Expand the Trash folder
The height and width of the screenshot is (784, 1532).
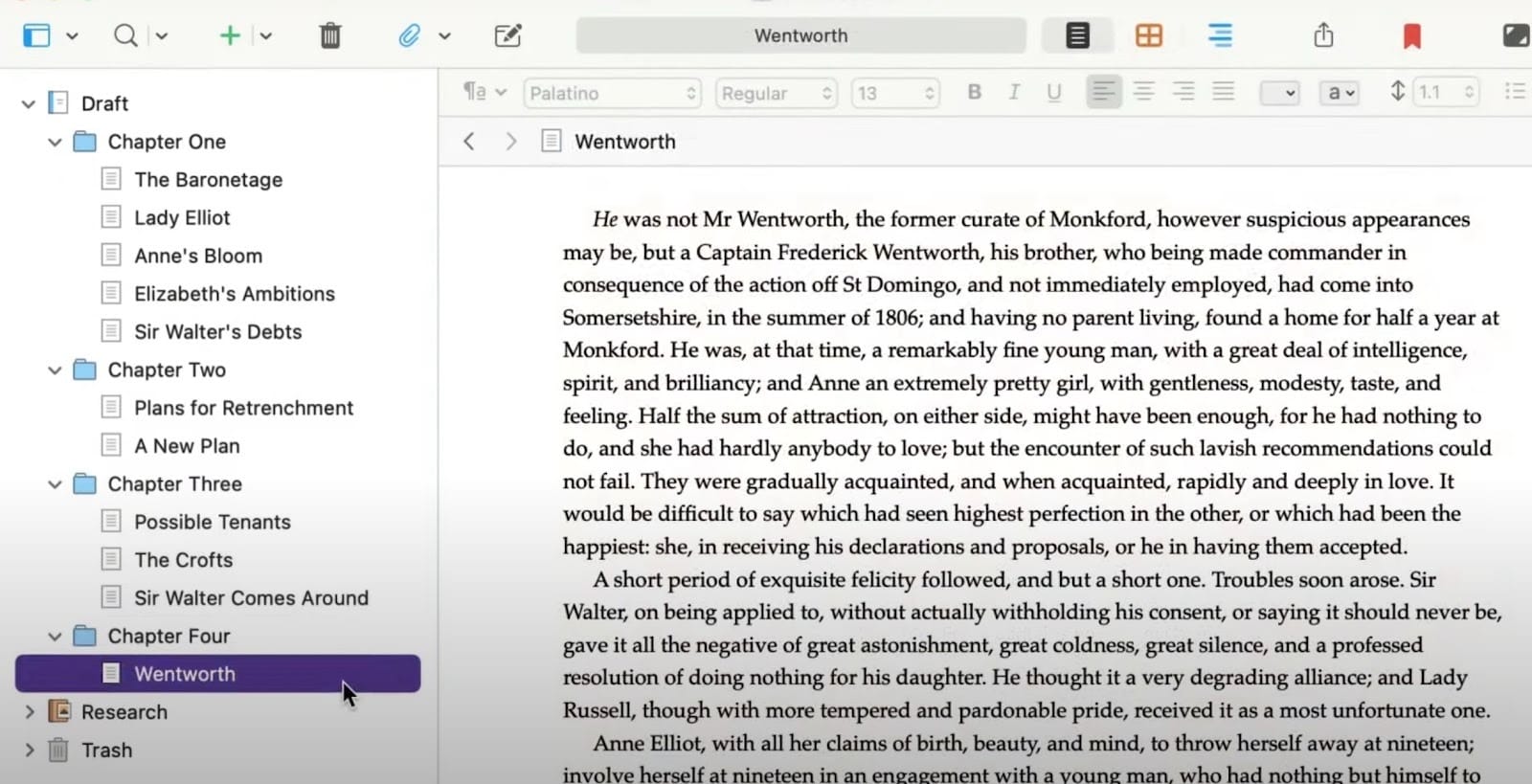pyautogui.click(x=29, y=750)
